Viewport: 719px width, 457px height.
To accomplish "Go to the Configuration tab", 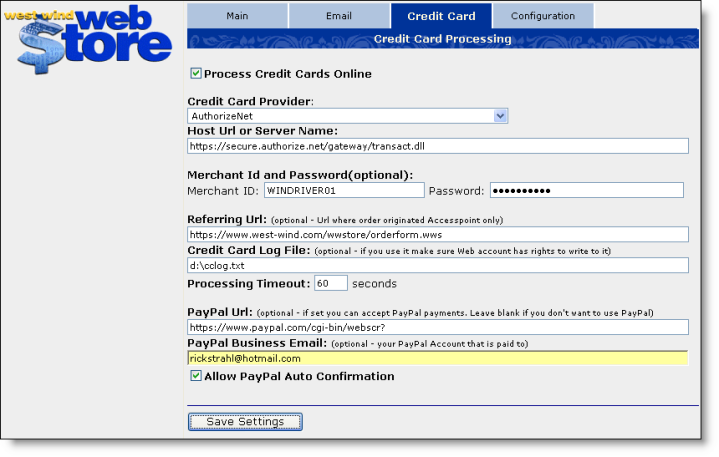I will pyautogui.click(x=543, y=16).
